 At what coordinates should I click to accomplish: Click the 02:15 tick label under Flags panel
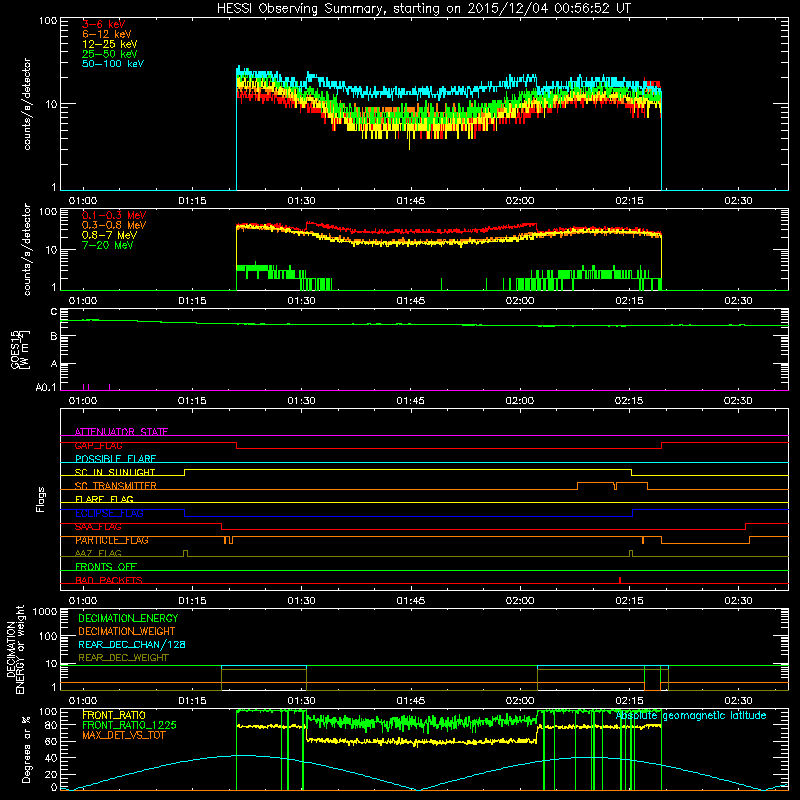click(629, 601)
